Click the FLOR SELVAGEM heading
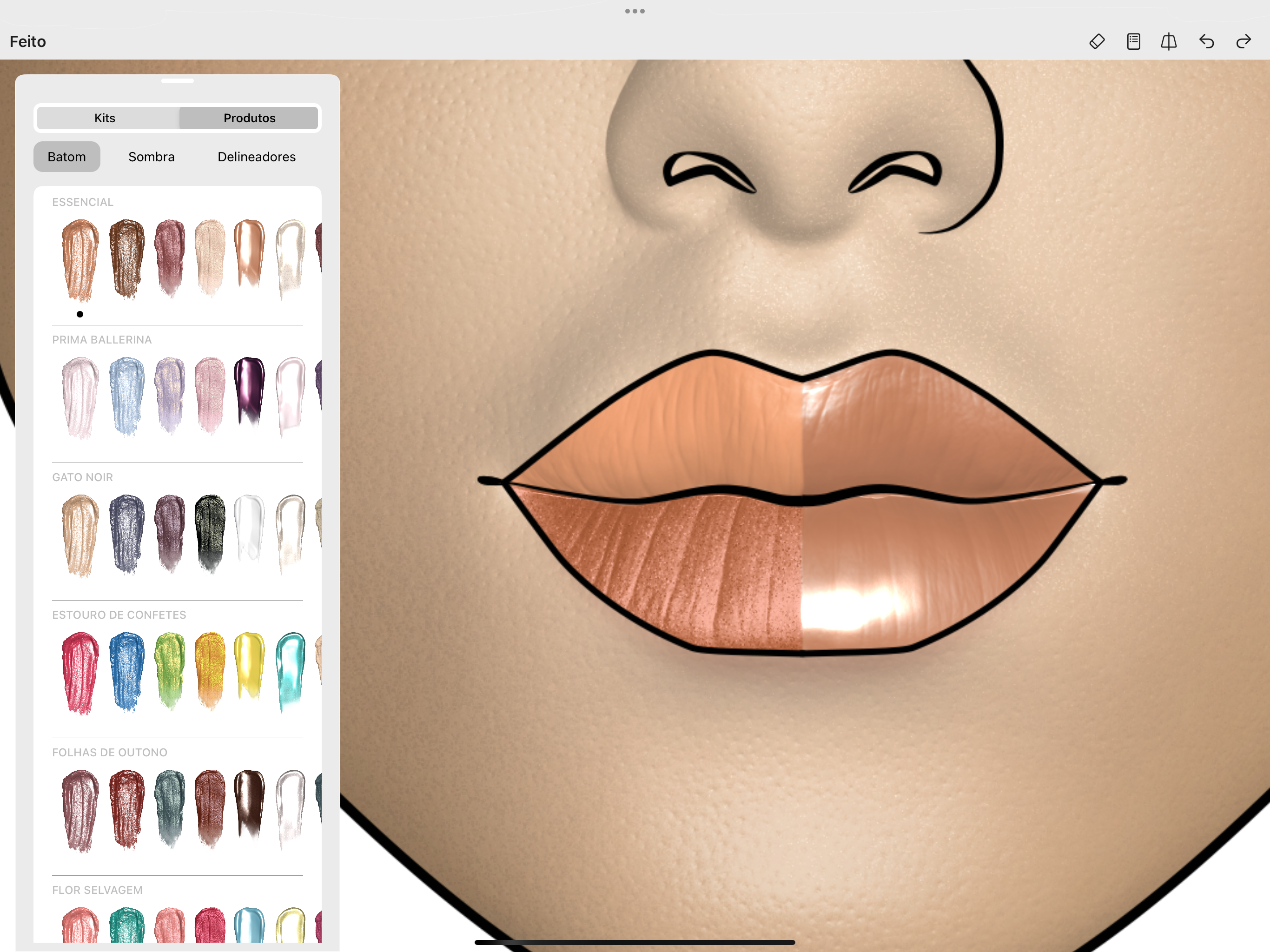The width and height of the screenshot is (1270, 952). pyautogui.click(x=97, y=890)
